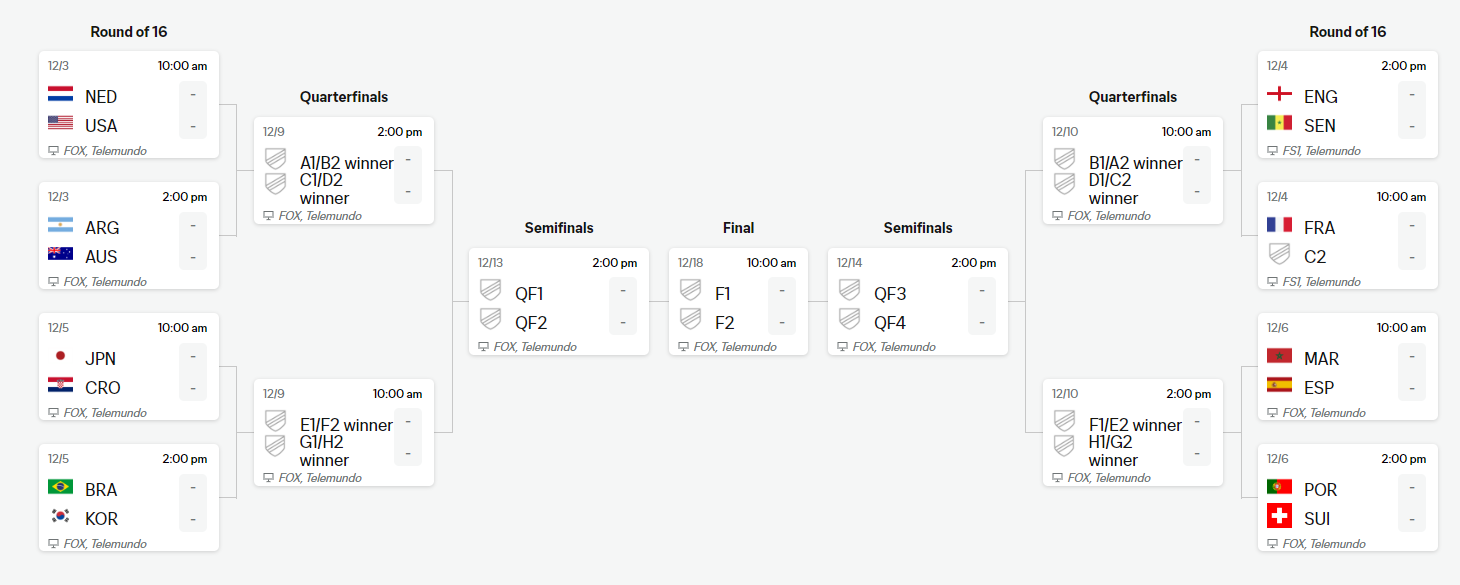Click the England flag icon
The width and height of the screenshot is (1460, 585).
[x=1278, y=95]
